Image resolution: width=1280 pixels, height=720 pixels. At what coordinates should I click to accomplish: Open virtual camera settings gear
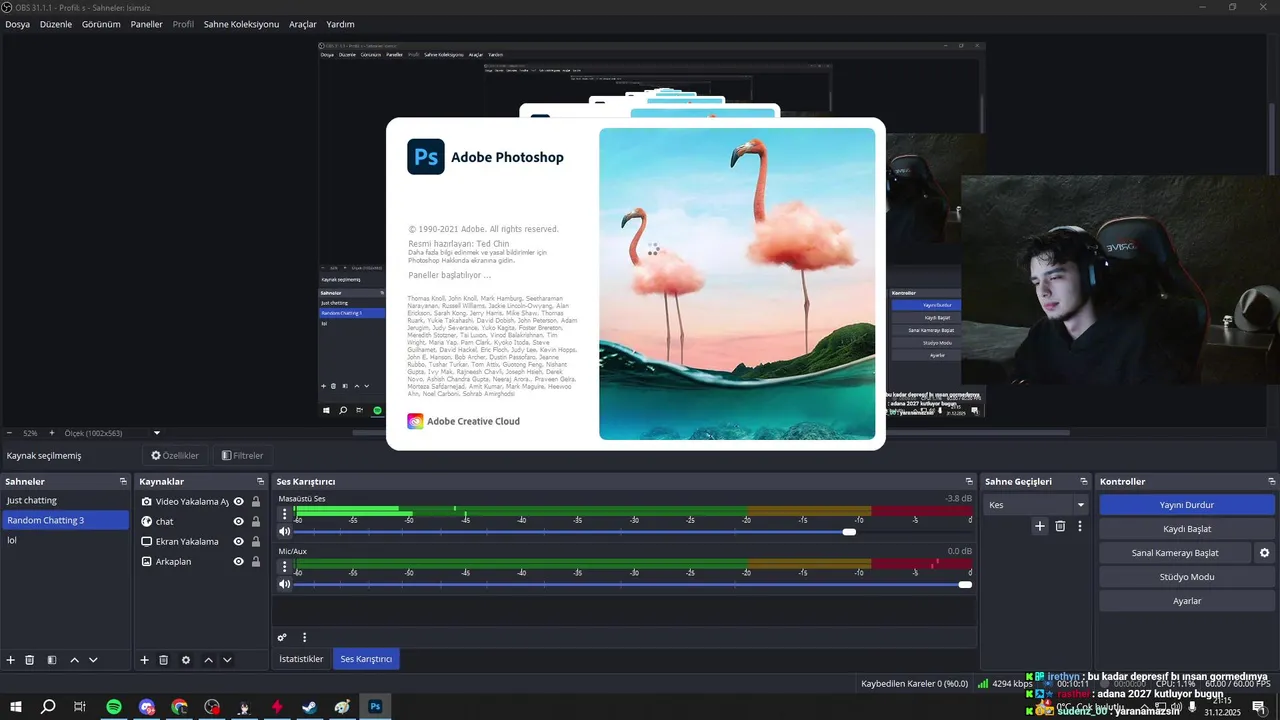click(x=1265, y=553)
